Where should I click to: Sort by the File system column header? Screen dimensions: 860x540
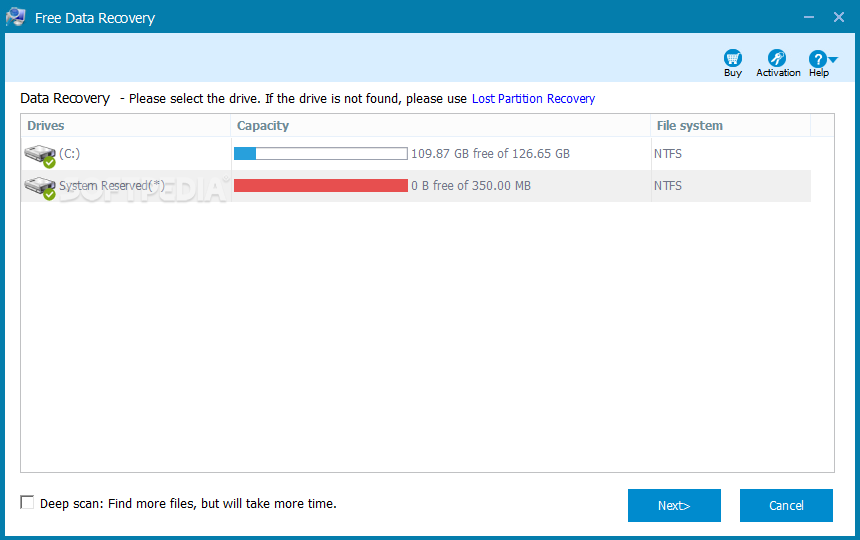point(731,126)
